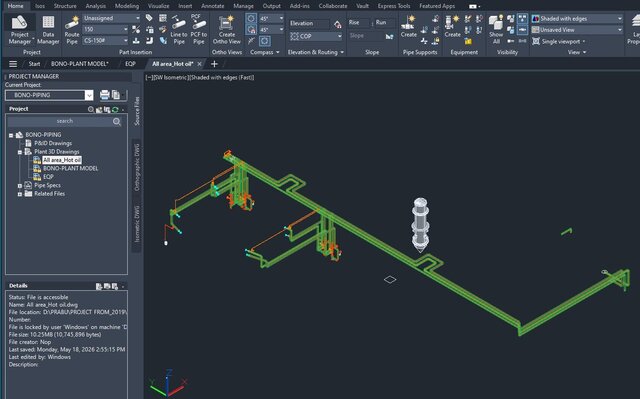640x399 pixels.
Task: Expand the Elevation & Routing panel
Action: coord(316,52)
